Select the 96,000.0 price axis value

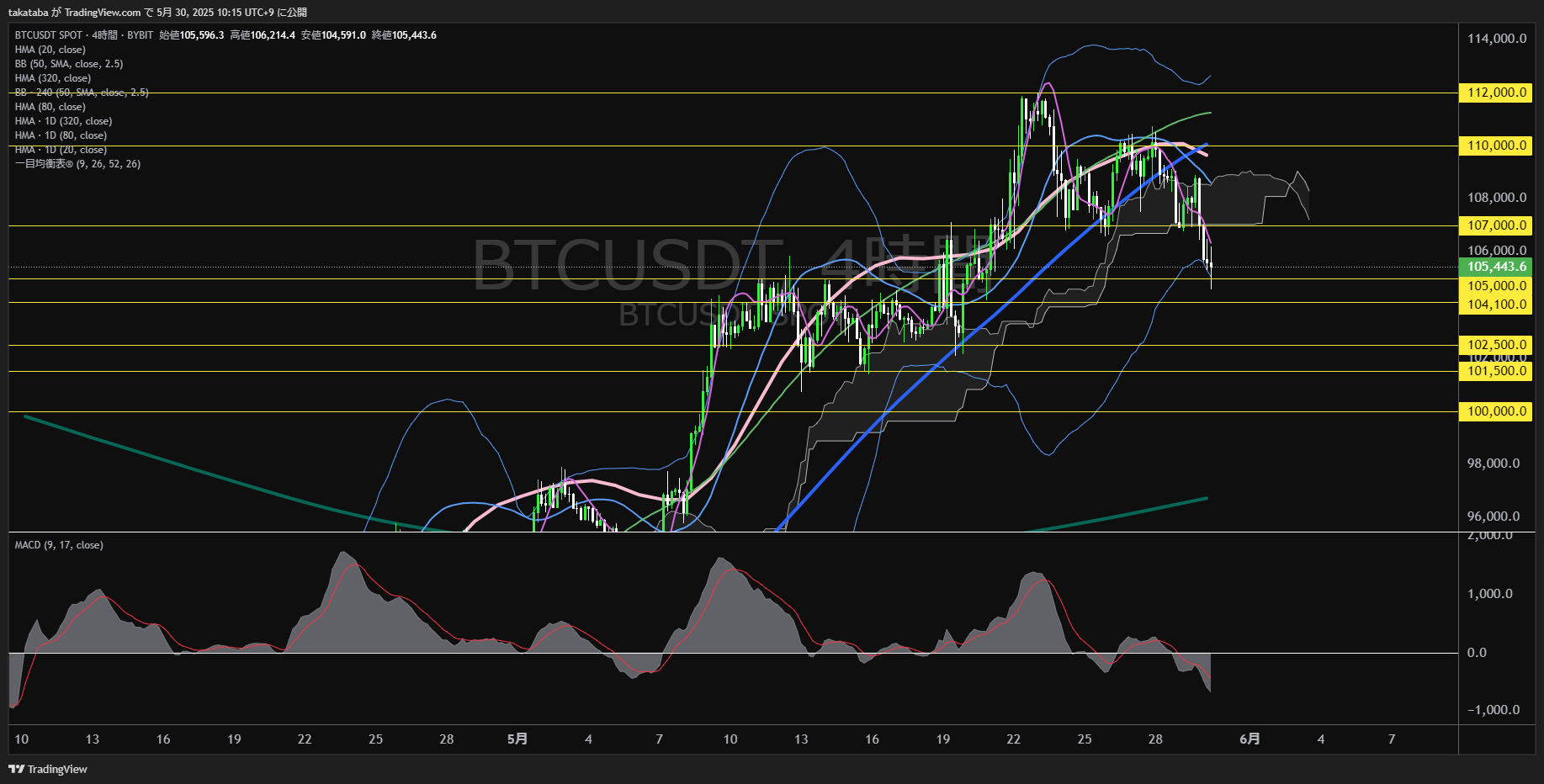pyautogui.click(x=1494, y=516)
